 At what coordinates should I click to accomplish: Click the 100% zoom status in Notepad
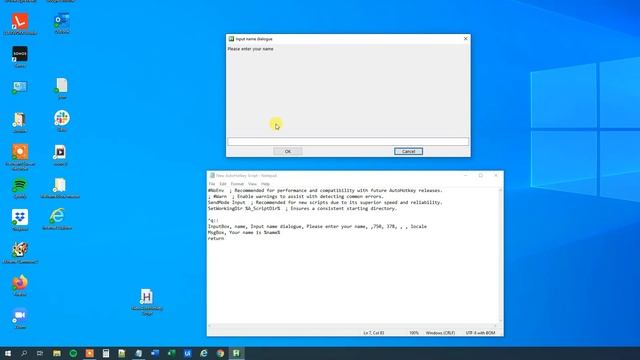414,333
